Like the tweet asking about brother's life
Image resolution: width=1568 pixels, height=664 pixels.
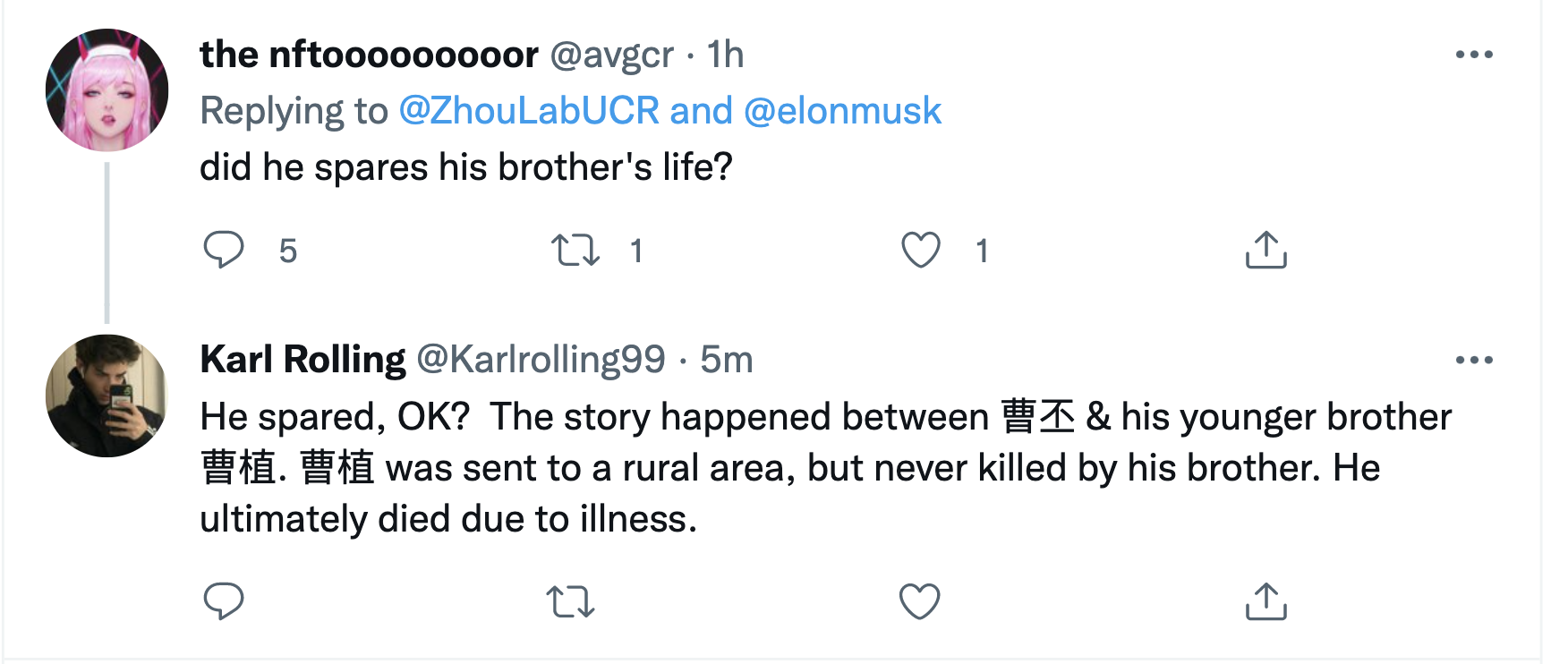click(920, 250)
